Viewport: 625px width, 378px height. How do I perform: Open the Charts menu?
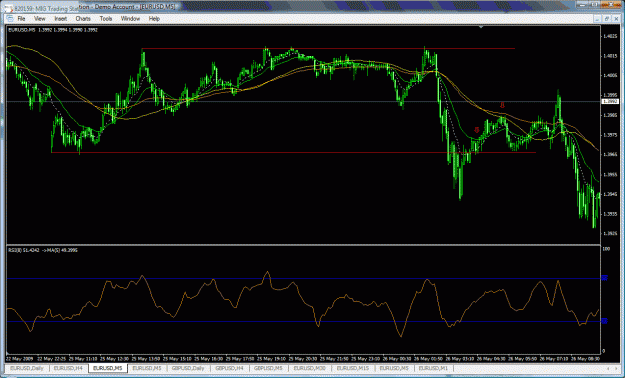click(x=83, y=19)
